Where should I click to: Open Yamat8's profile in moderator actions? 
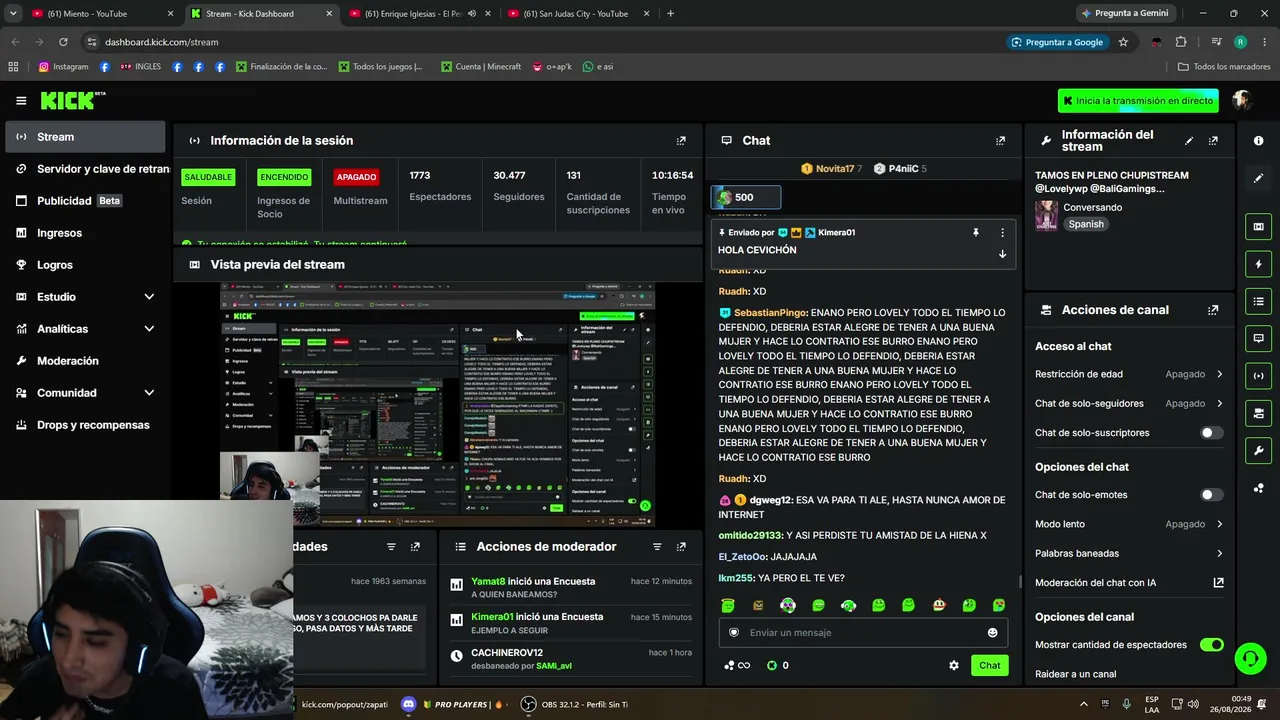point(488,581)
